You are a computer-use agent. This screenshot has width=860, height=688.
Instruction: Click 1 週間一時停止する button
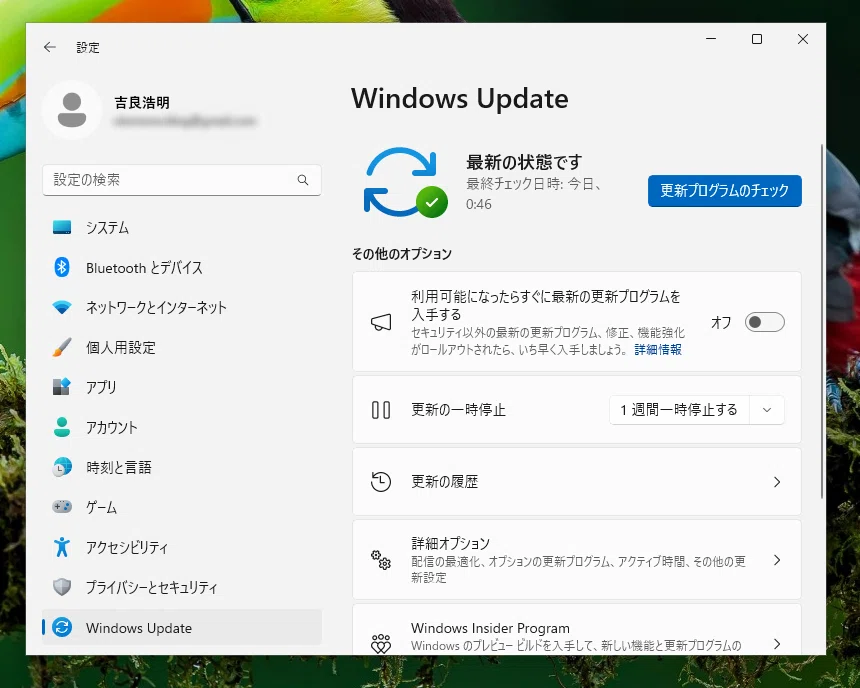[679, 410]
